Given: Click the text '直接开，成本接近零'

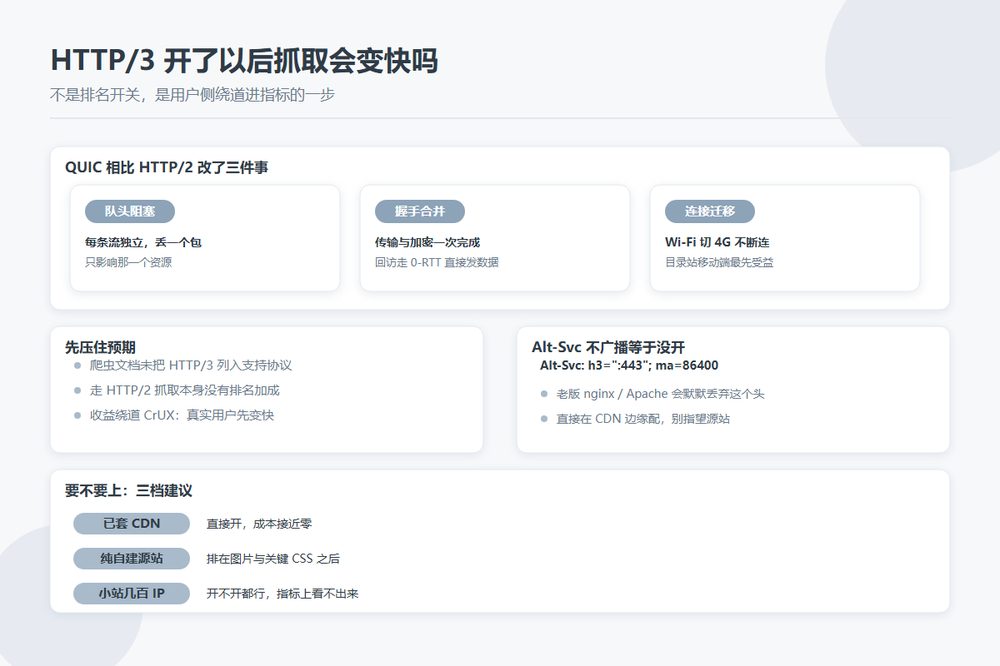Looking at the screenshot, I should pyautogui.click(x=259, y=524).
